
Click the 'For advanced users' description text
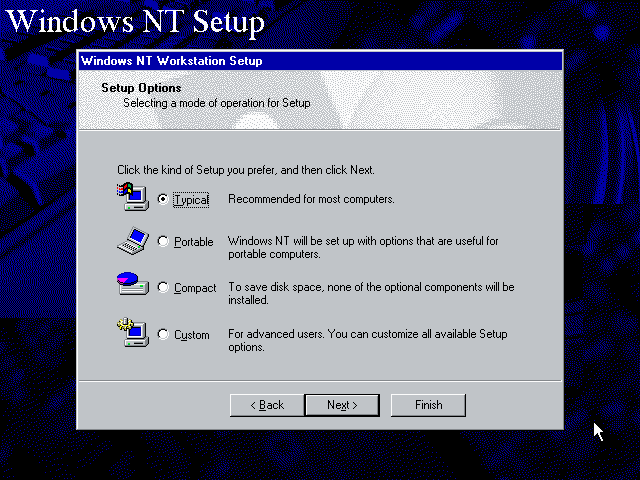coord(367,341)
